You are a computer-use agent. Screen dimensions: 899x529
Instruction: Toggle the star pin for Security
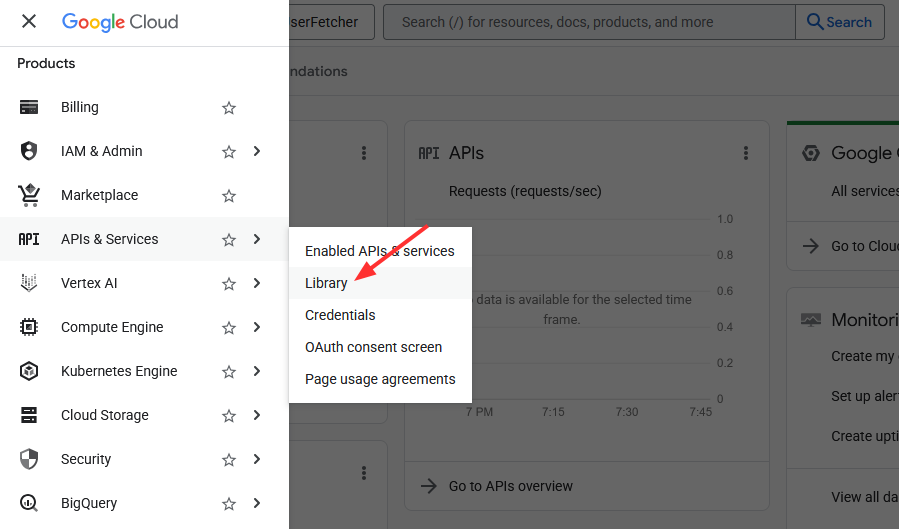tap(229, 460)
